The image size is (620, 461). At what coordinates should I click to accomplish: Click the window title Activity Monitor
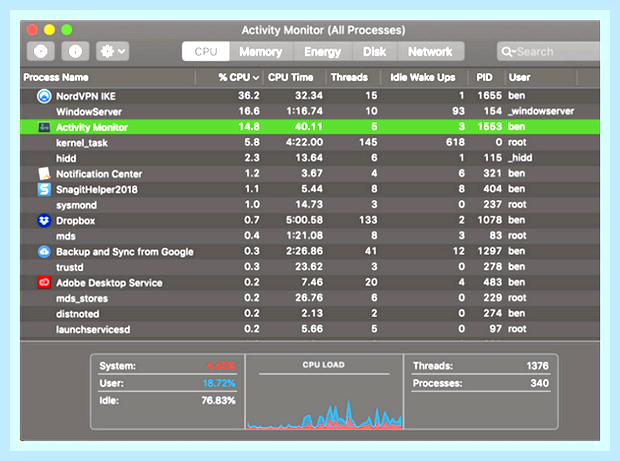tap(323, 30)
